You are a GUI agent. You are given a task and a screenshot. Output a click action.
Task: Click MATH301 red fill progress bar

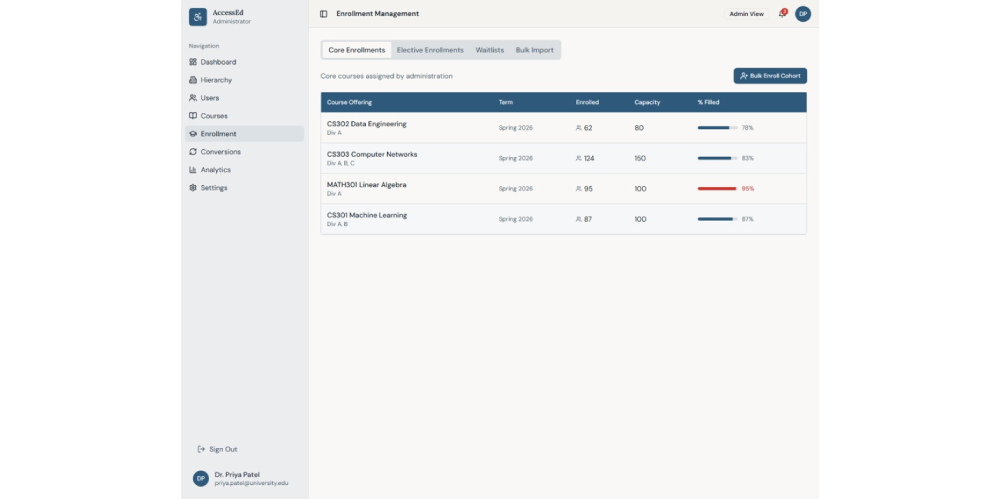(717, 189)
